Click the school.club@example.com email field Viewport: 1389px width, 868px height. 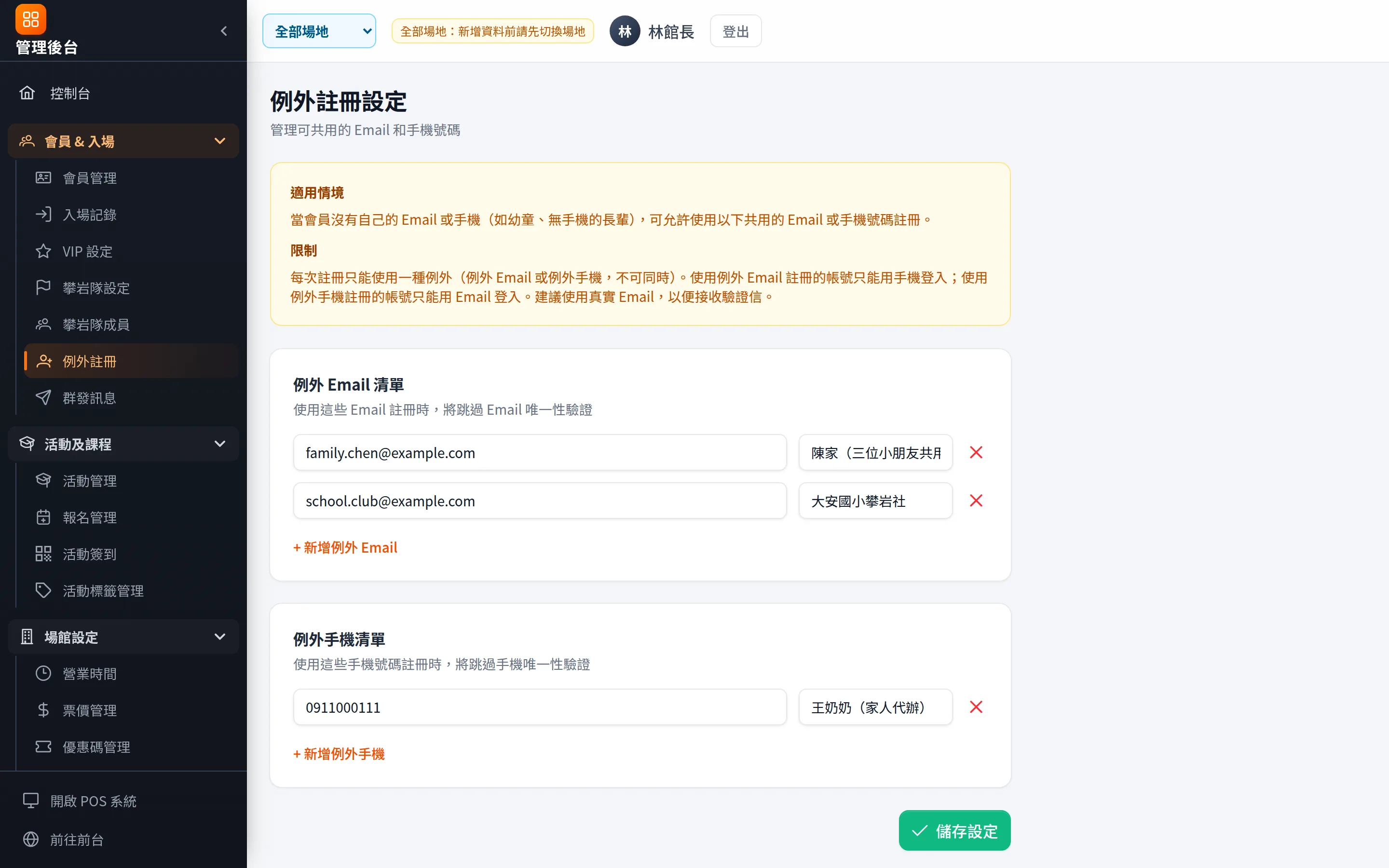tap(540, 501)
